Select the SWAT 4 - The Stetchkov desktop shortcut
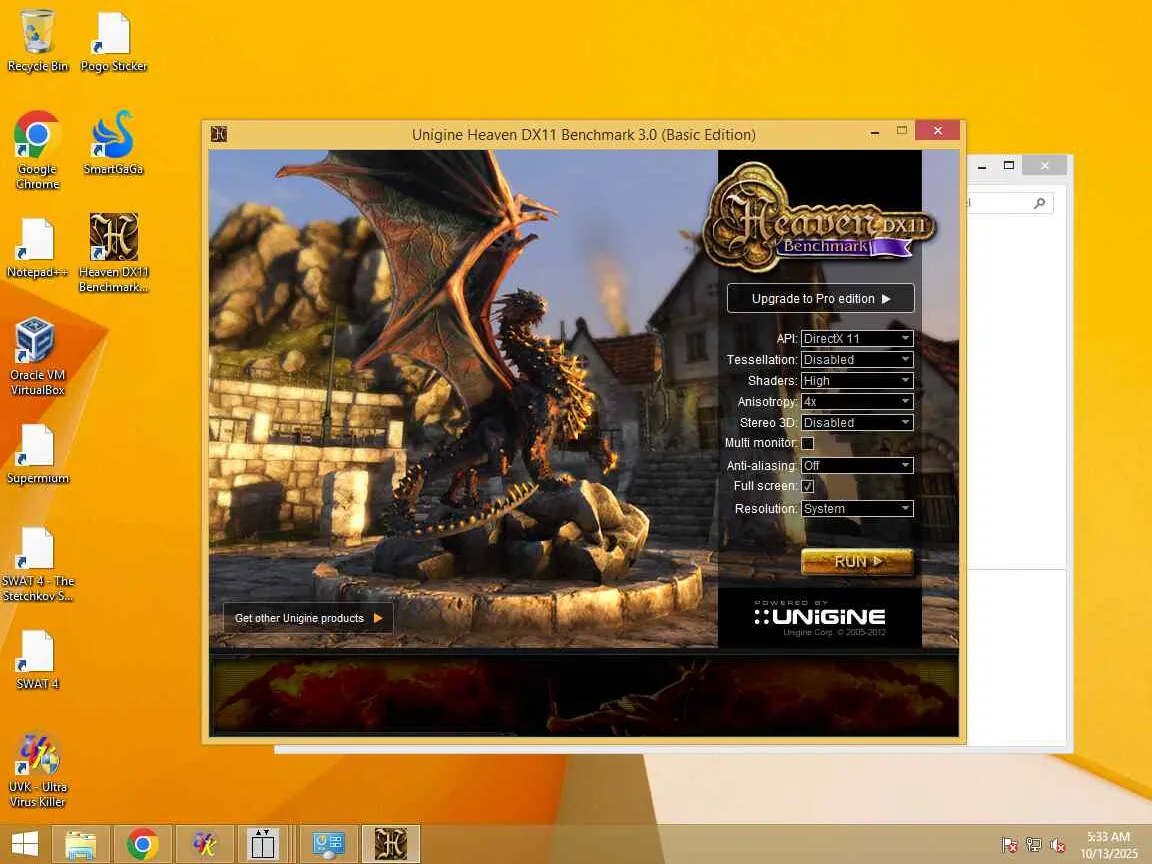 pos(37,564)
